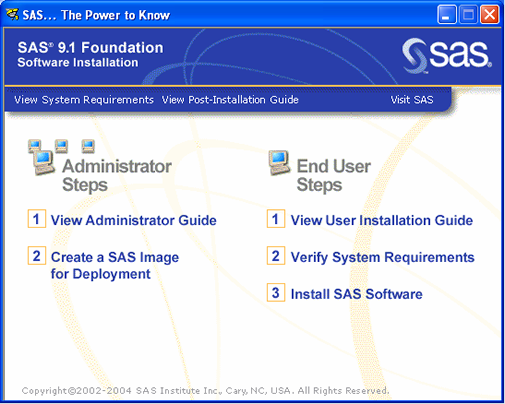Click step 2 box beside Verify System Requirements

click(x=276, y=256)
